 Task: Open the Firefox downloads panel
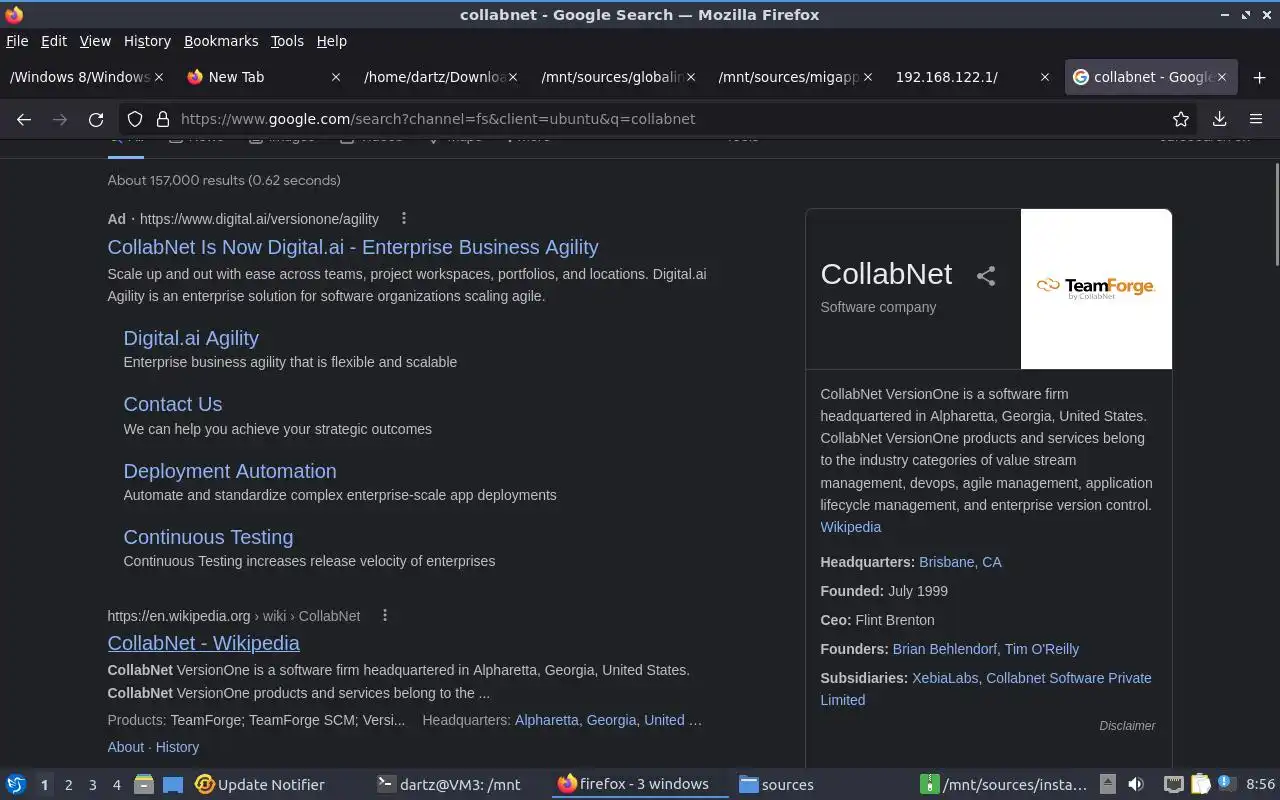1219,119
